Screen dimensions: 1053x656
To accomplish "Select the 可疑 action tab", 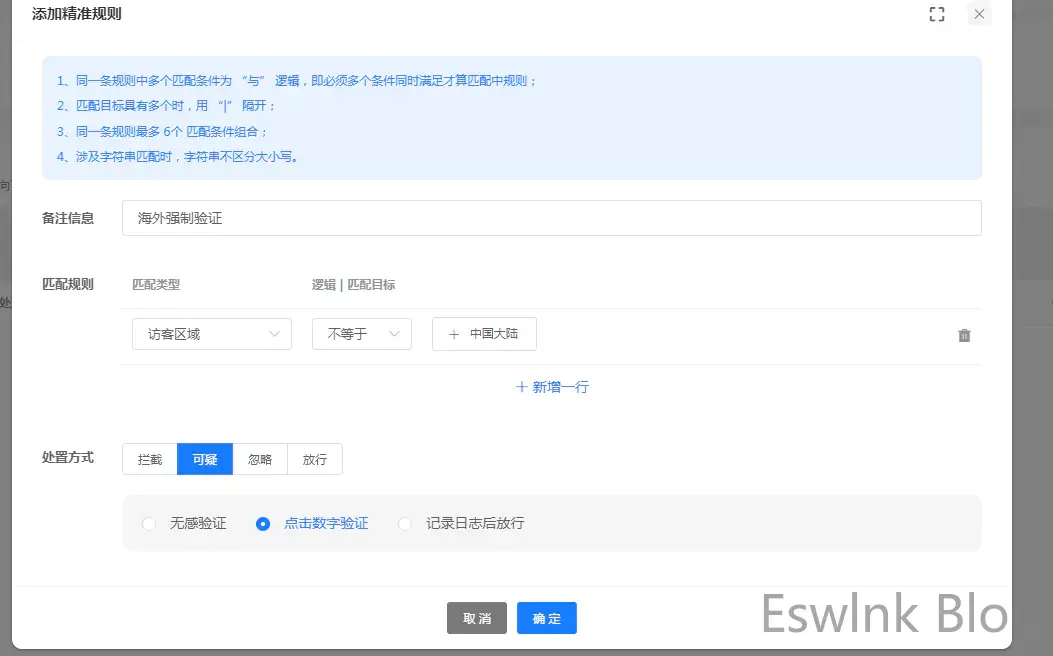I will click(205, 459).
